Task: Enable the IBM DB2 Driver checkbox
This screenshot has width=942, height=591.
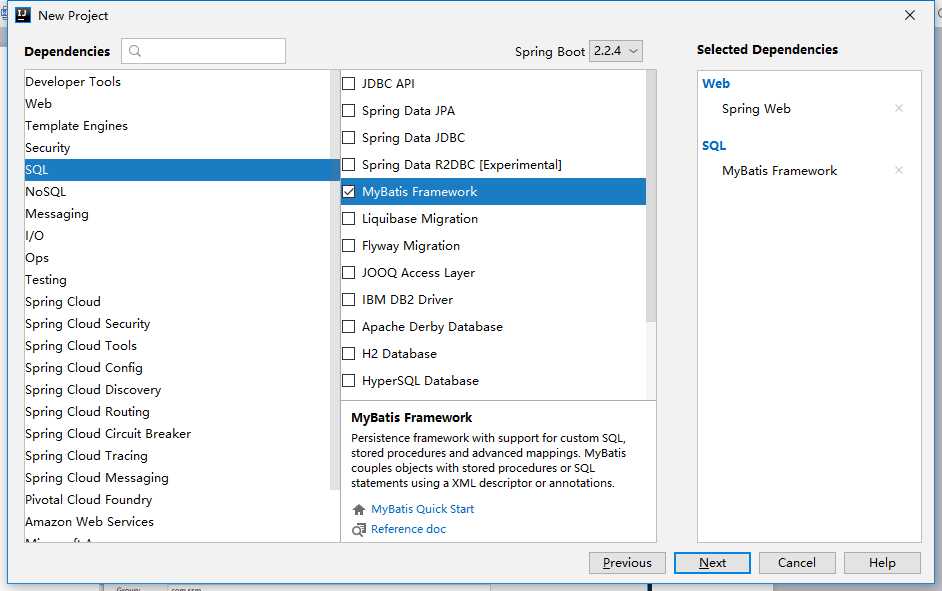Action: pos(348,300)
